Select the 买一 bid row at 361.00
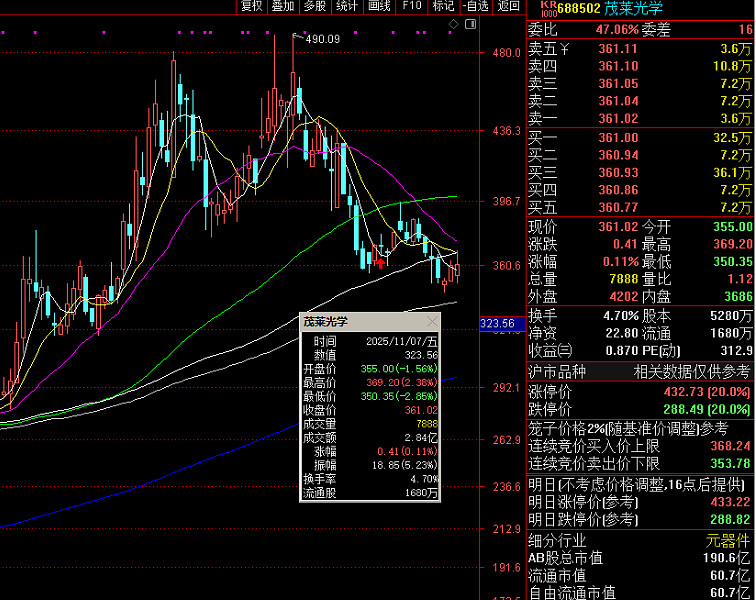Image resolution: width=756 pixels, height=600 pixels. [640, 137]
